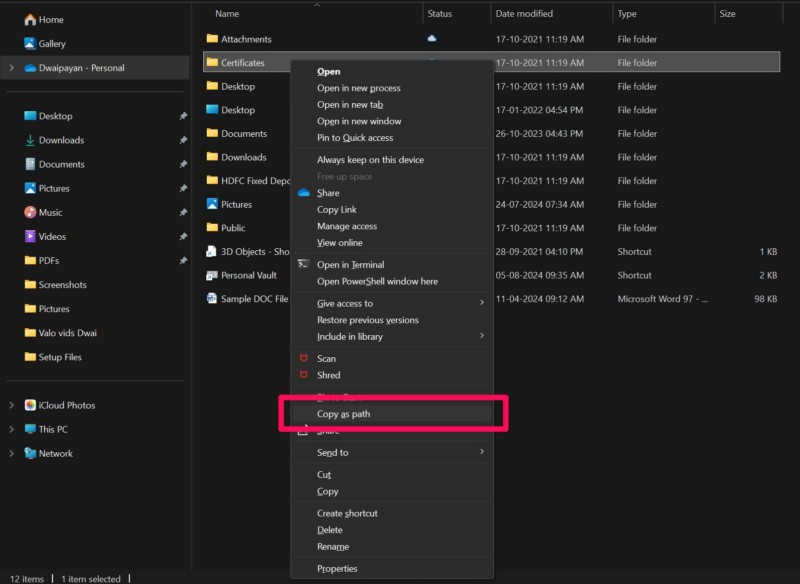This screenshot has height=584, width=800.
Task: Click the Gallery icon in sidebar
Action: [x=30, y=44]
